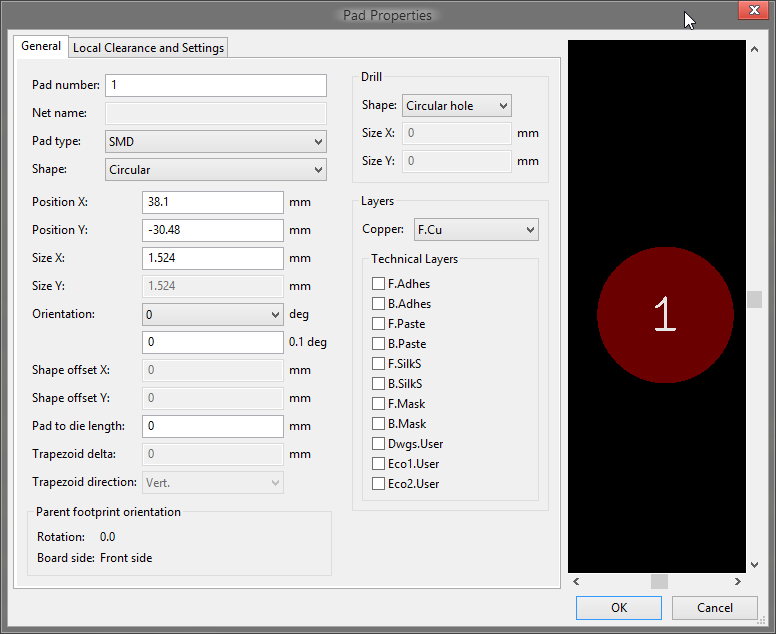This screenshot has width=776, height=634.
Task: Switch to the General tab
Action: click(41, 47)
